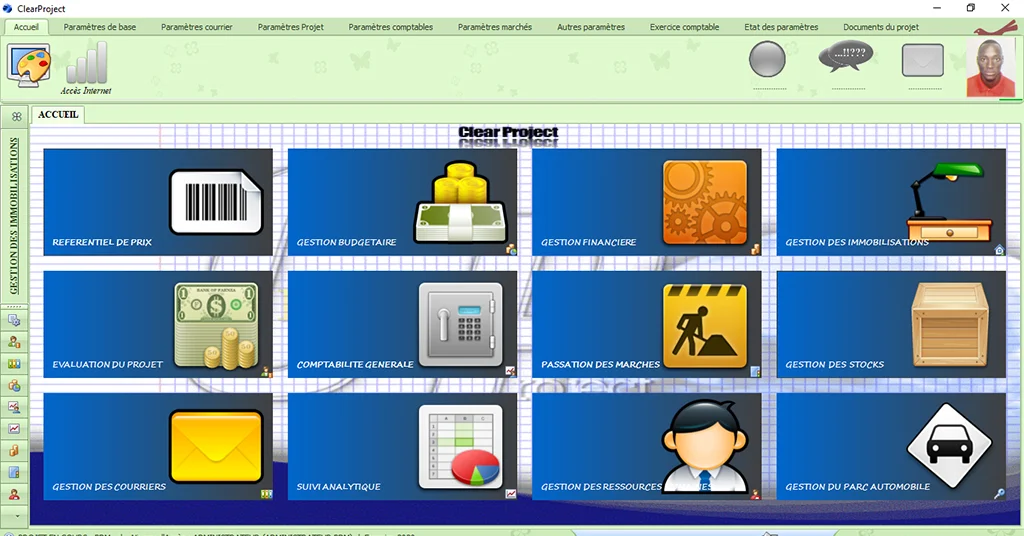Image resolution: width=1024 pixels, height=536 pixels.
Task: Open the Paramètres marchés tab
Action: [495, 27]
